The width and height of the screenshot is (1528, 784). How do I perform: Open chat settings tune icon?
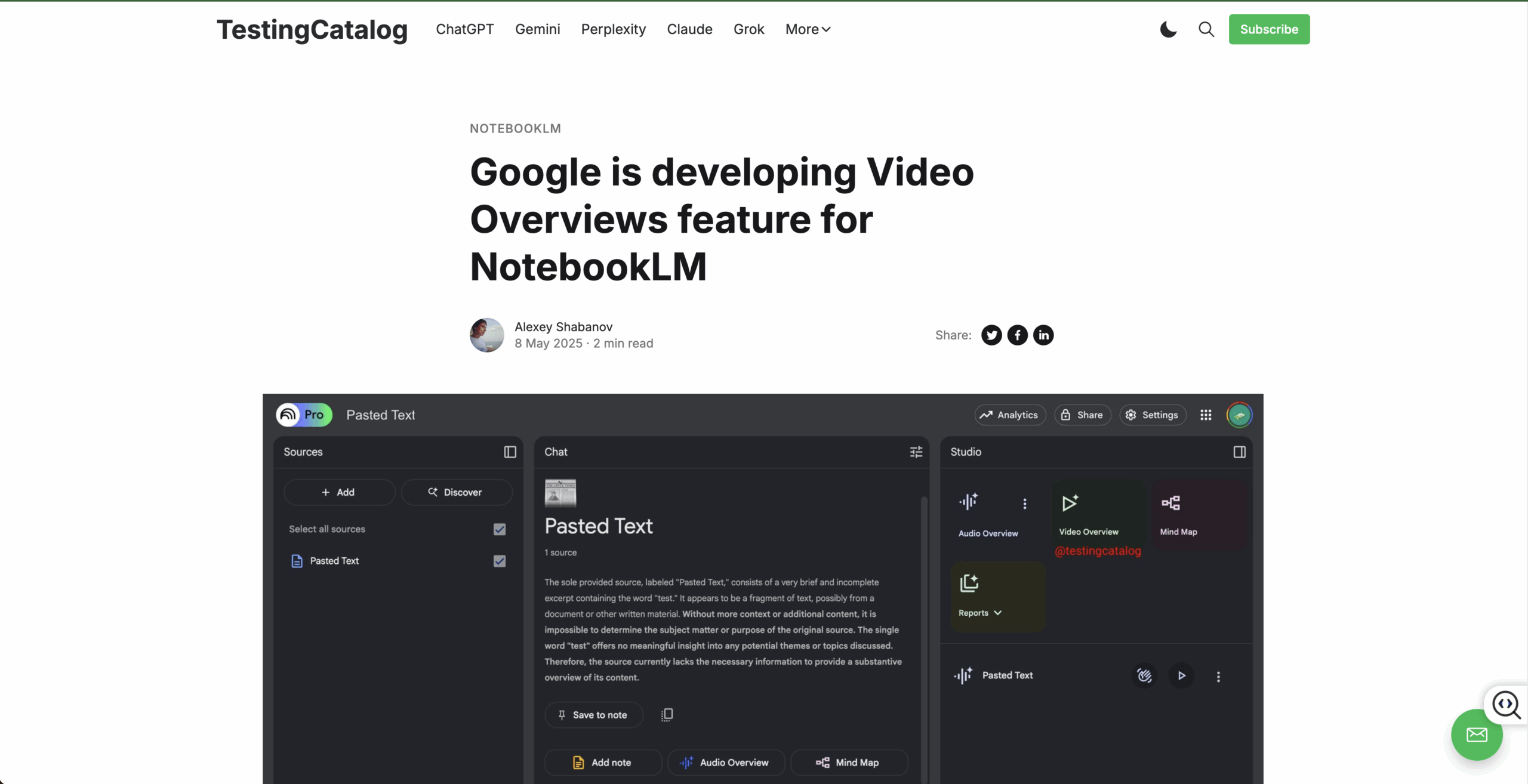(916, 452)
